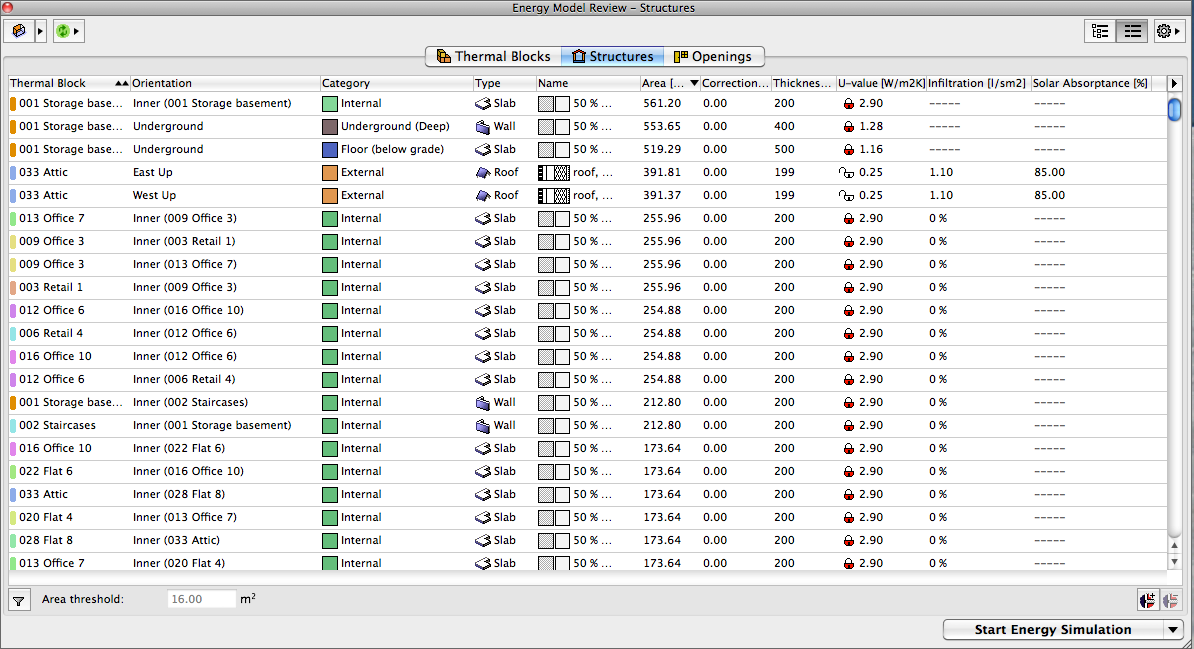Screen dimensions: 1194x649
Task: Click the lock icon in the 020 Flat 4 row
Action: [848, 518]
